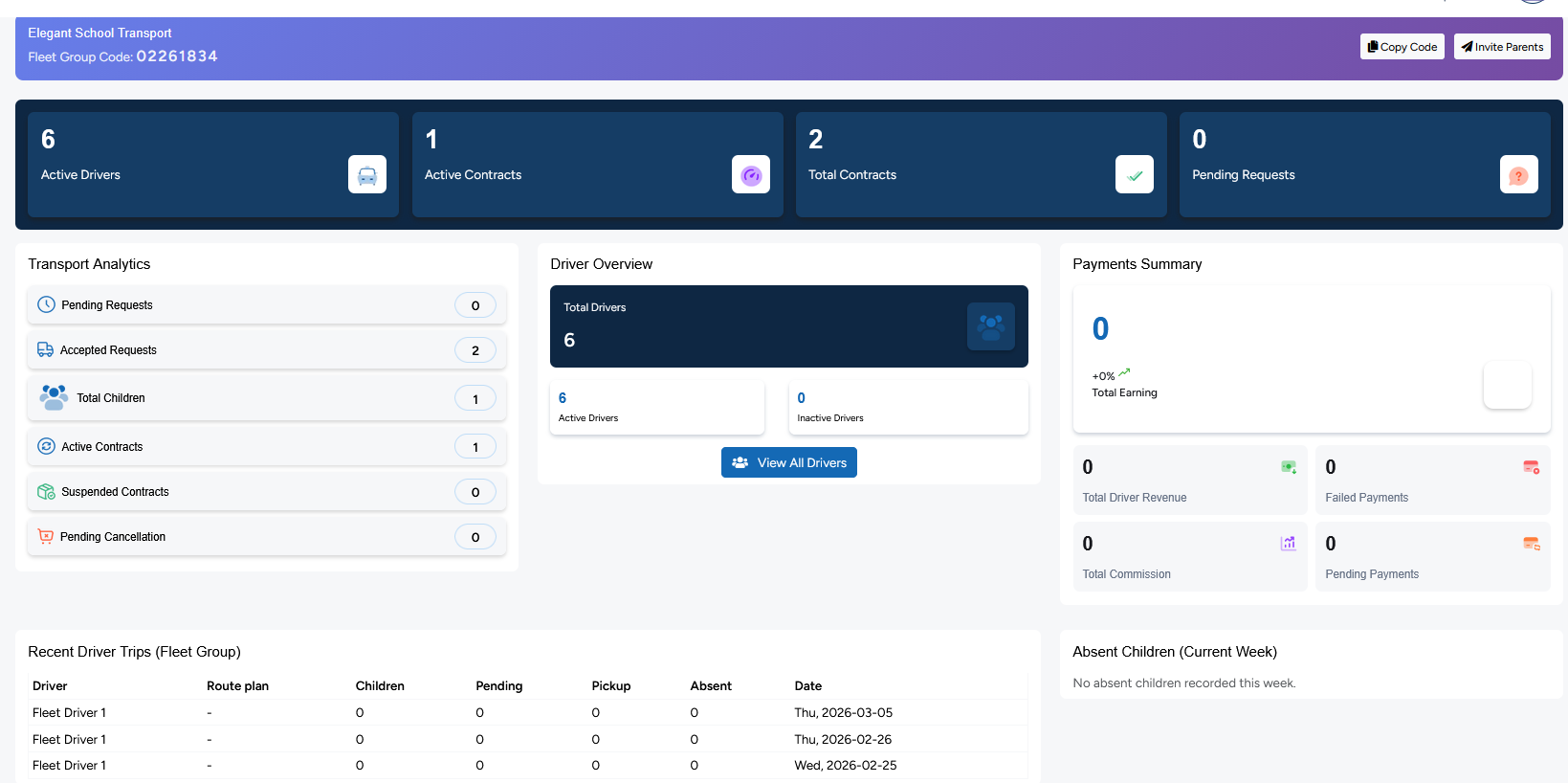Click the Total Contracts checkmark icon
Image resolution: width=1568 pixels, height=783 pixels.
(x=1134, y=174)
